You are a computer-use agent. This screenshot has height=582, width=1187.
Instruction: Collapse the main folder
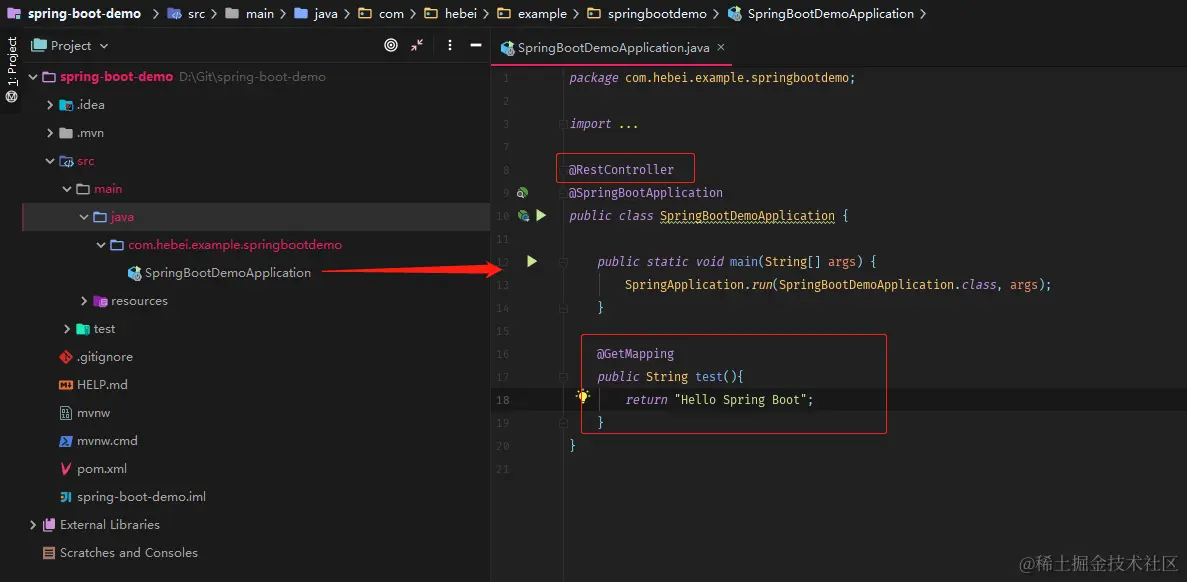(67, 189)
